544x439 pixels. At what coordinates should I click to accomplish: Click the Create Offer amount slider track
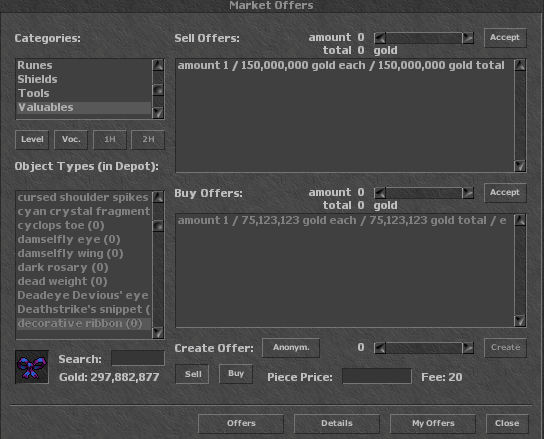click(424, 348)
